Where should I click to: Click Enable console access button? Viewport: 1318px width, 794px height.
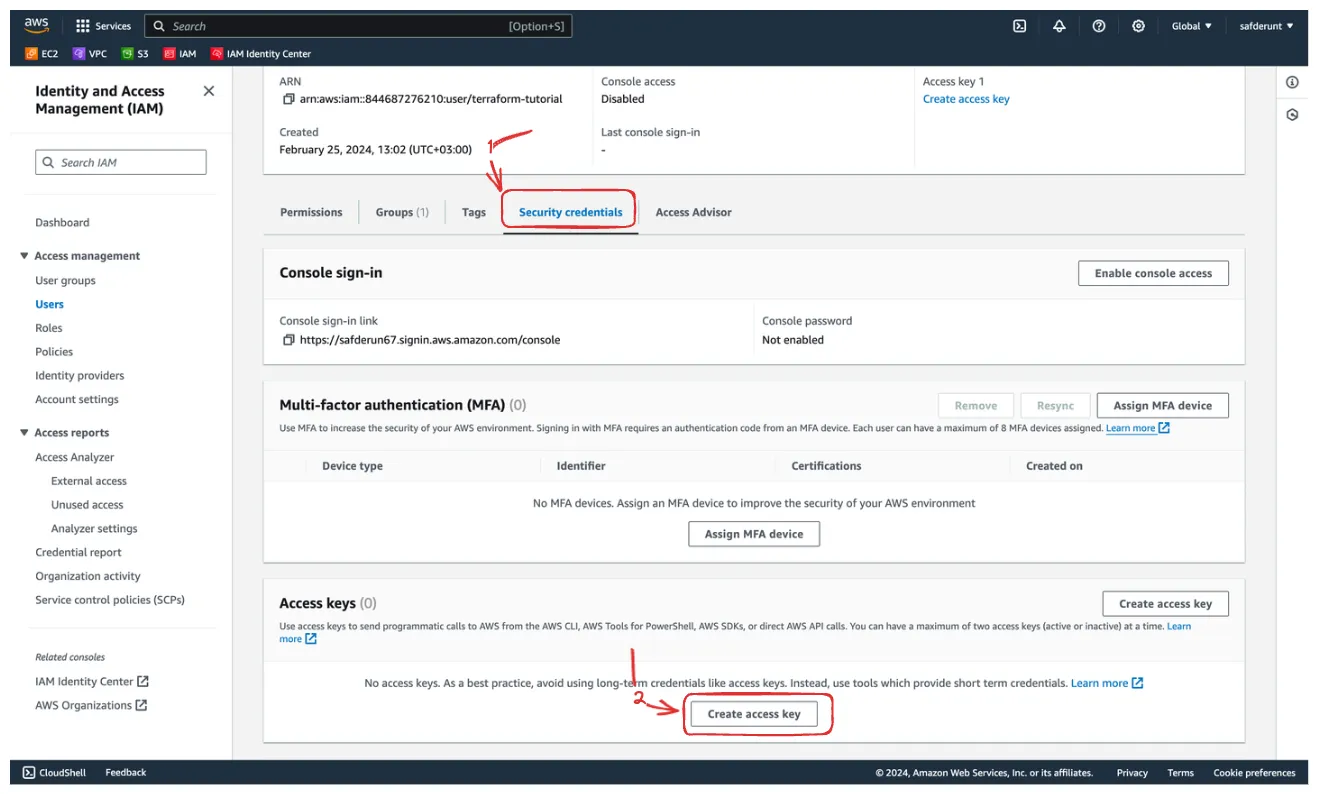[x=1153, y=273]
